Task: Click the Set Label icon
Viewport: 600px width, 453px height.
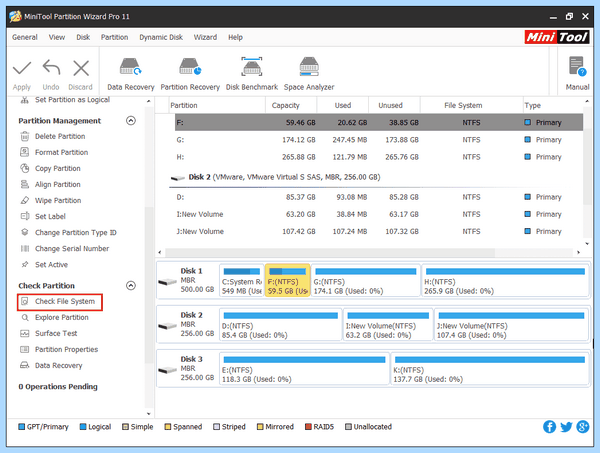Action: coord(24,217)
